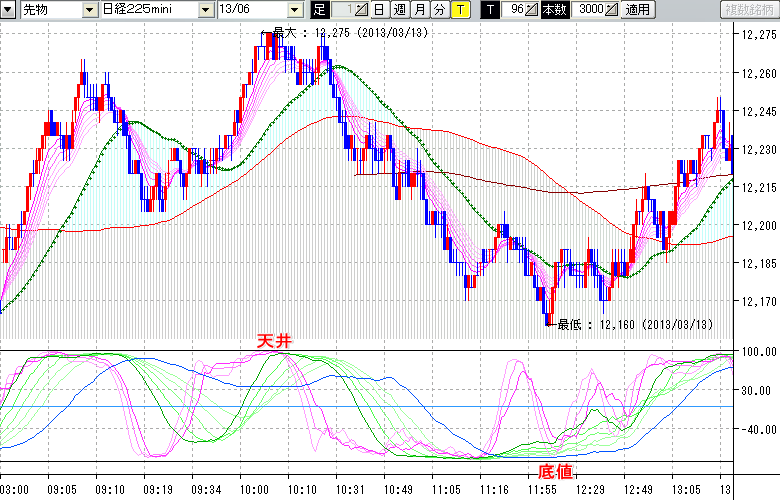Click the 天井 marker in oscillator panel

pos(274,342)
